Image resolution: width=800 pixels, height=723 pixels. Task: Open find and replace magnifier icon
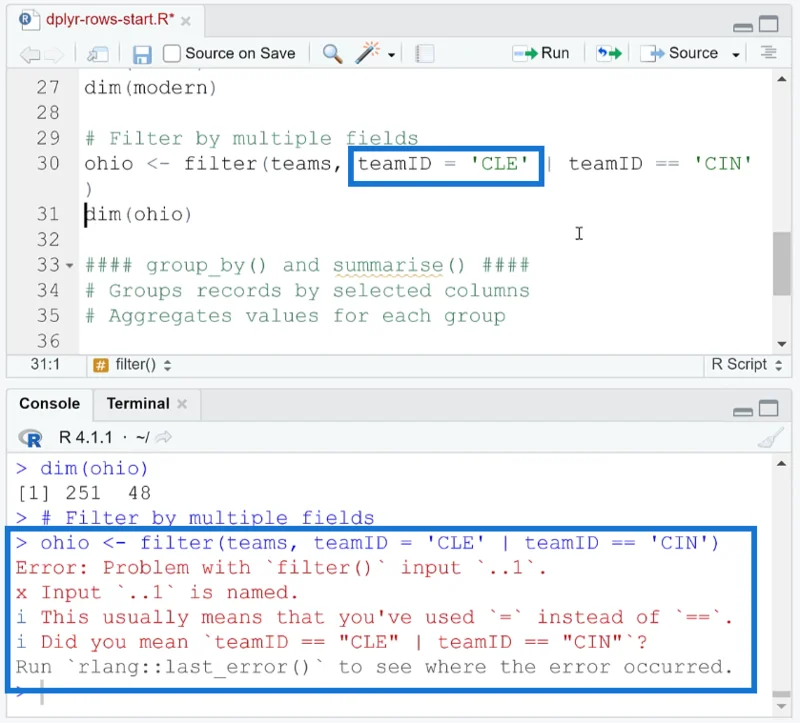click(x=332, y=53)
